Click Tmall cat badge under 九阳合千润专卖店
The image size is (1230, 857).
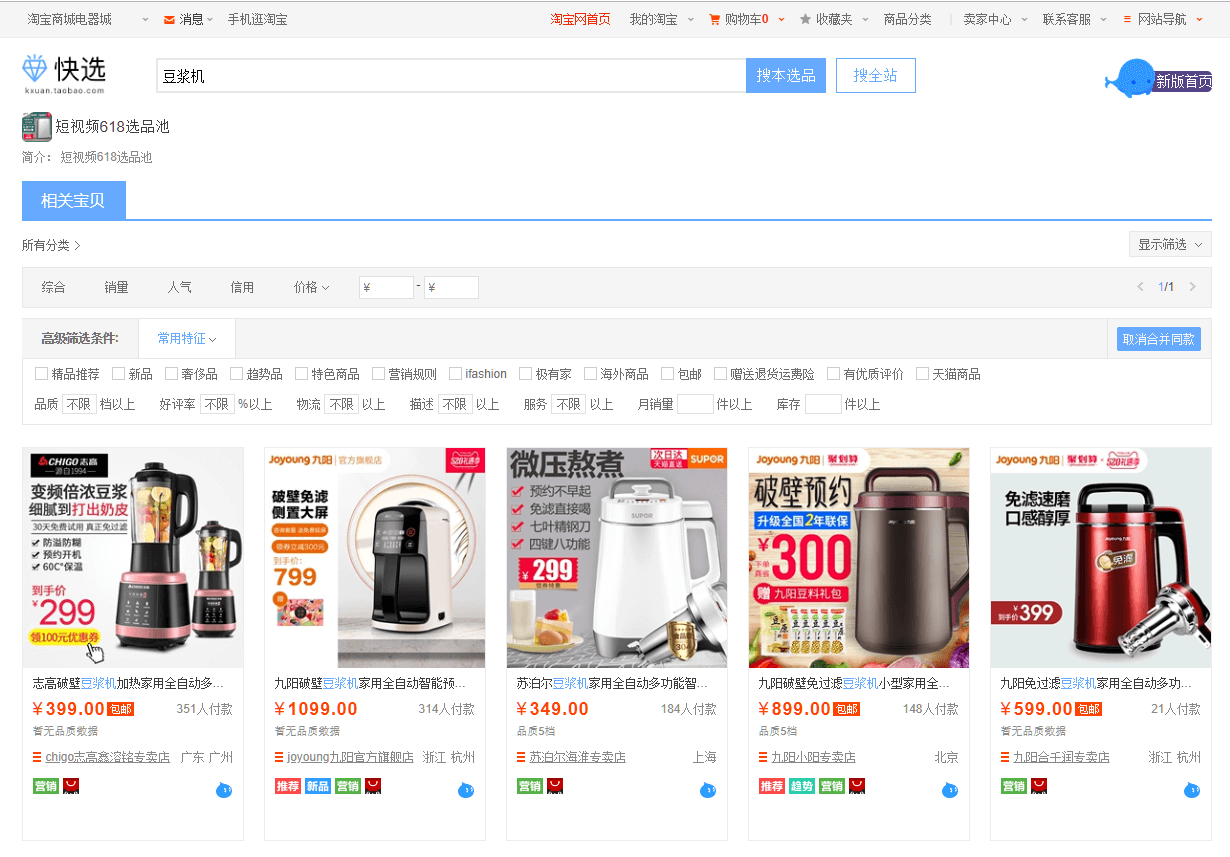pos(1039,786)
